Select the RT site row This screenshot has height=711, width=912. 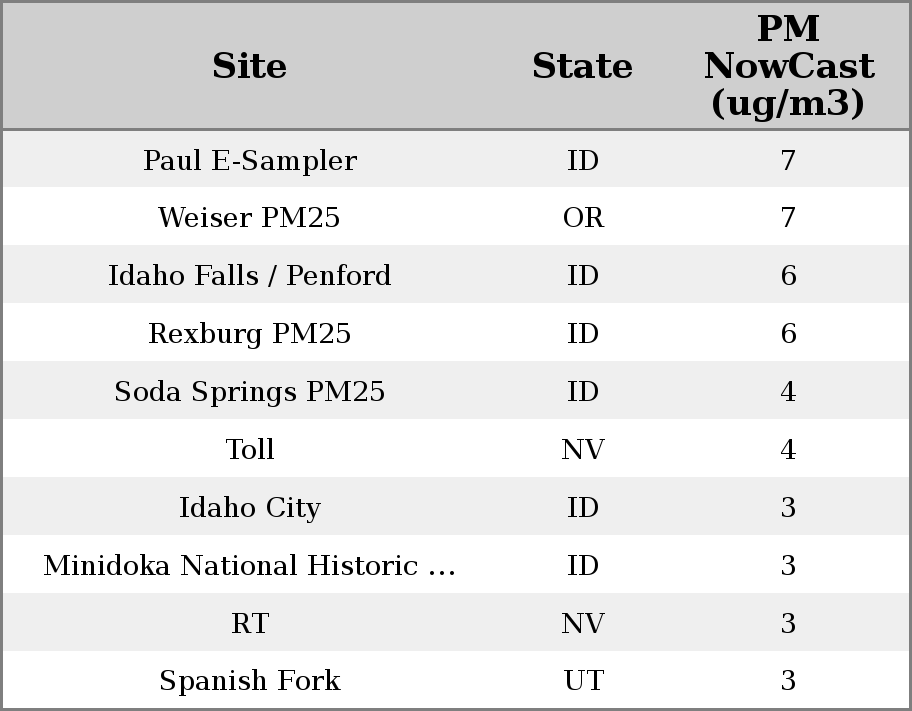click(250, 624)
